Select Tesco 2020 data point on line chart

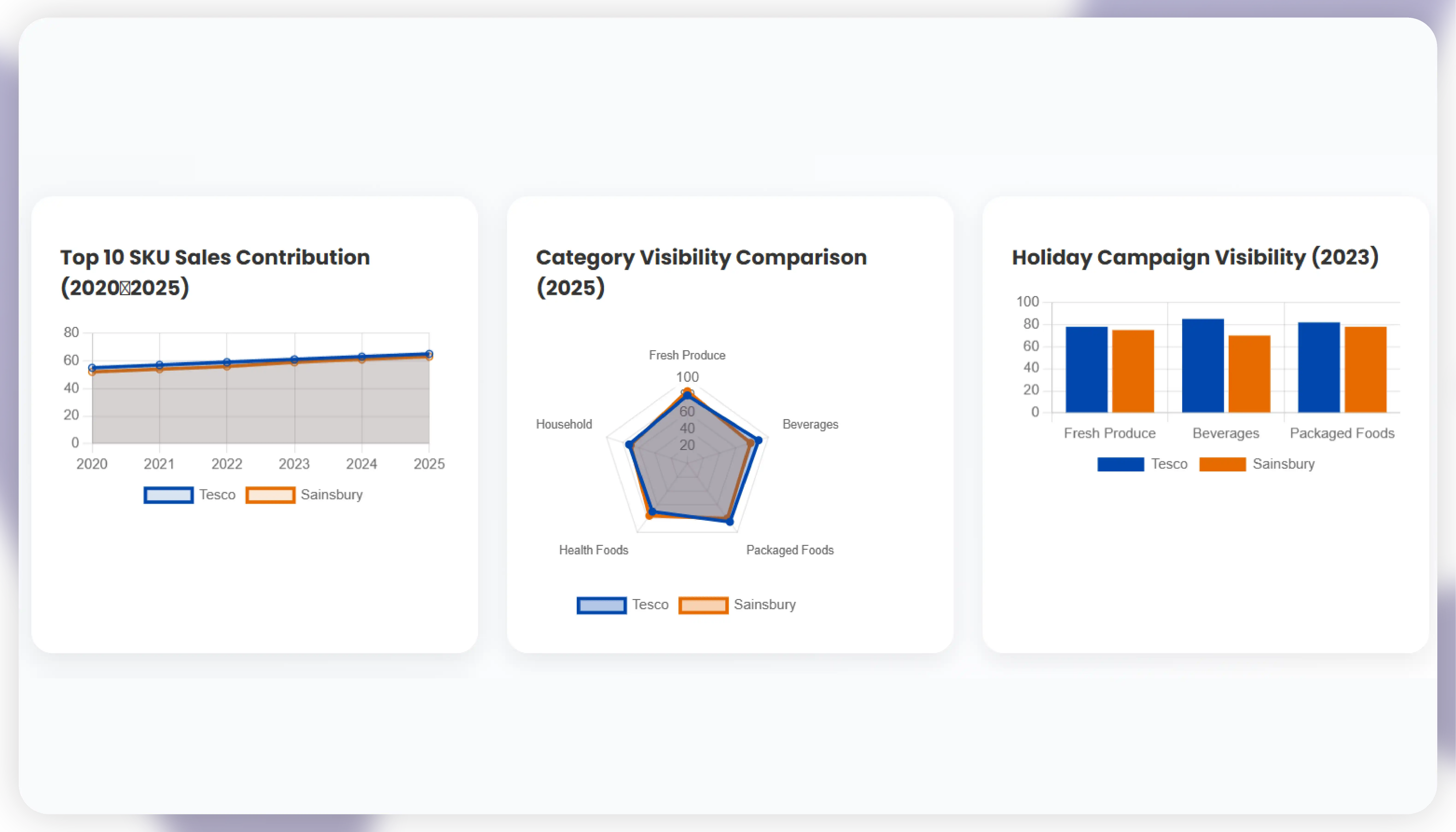click(x=92, y=368)
